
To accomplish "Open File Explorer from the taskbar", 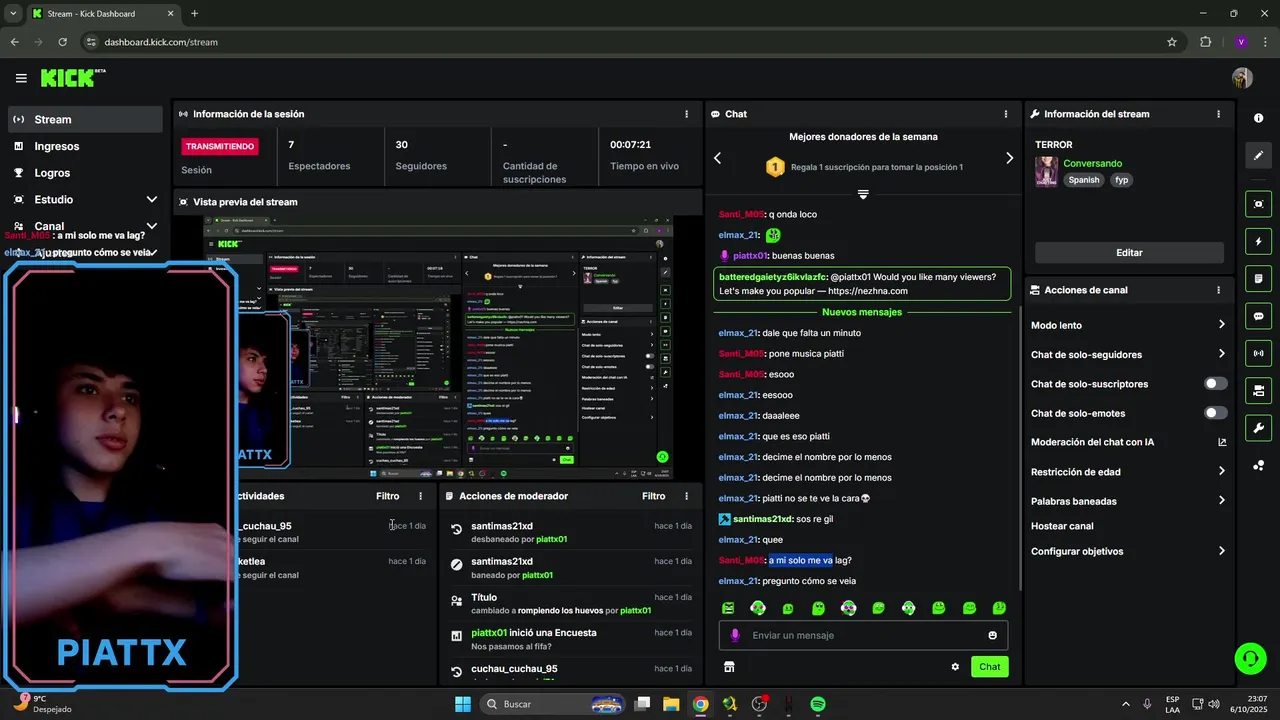I will point(671,704).
